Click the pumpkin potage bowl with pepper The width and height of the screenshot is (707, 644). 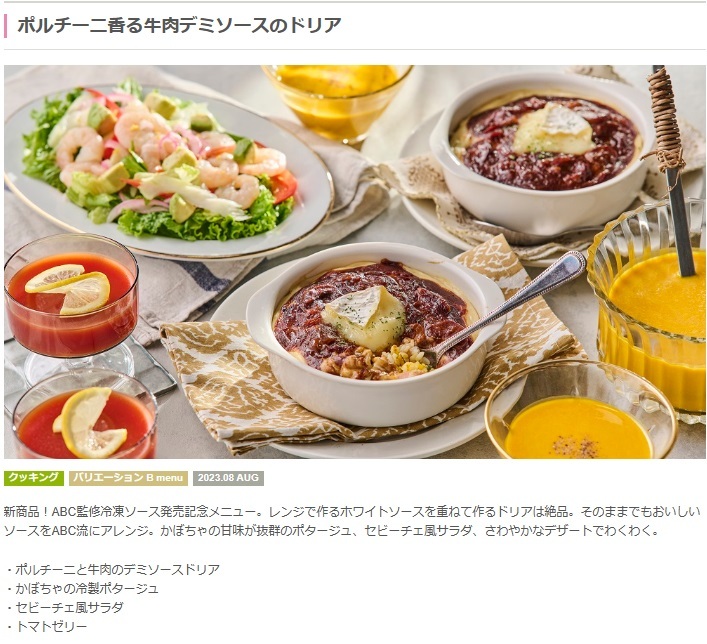coord(581,413)
